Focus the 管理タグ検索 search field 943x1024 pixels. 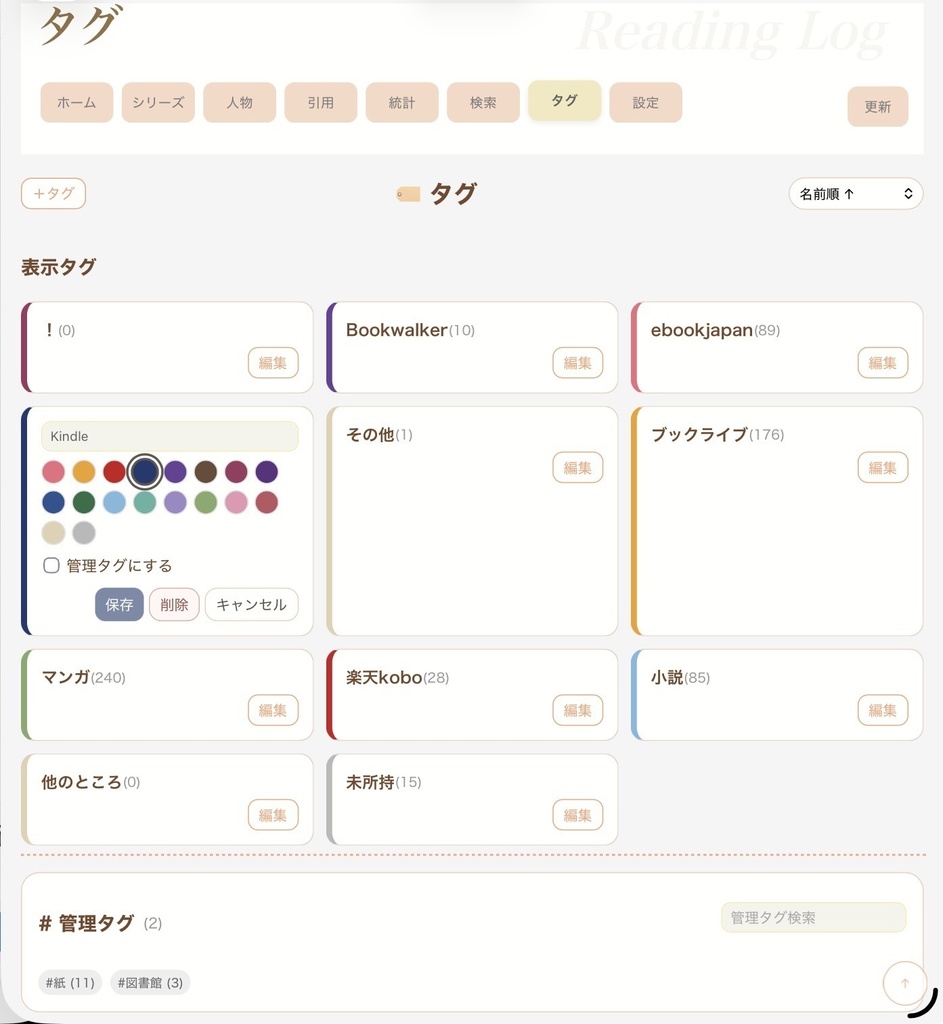tap(814, 918)
